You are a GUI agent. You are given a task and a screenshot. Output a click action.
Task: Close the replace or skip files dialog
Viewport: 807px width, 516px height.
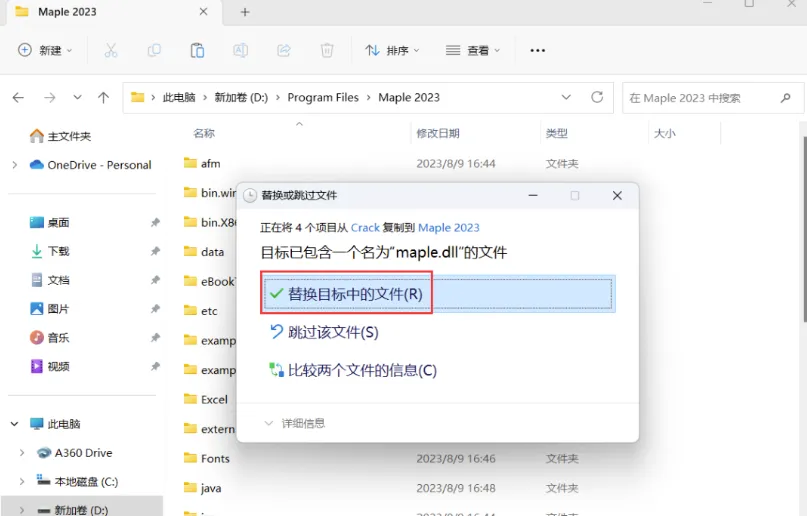pos(617,195)
